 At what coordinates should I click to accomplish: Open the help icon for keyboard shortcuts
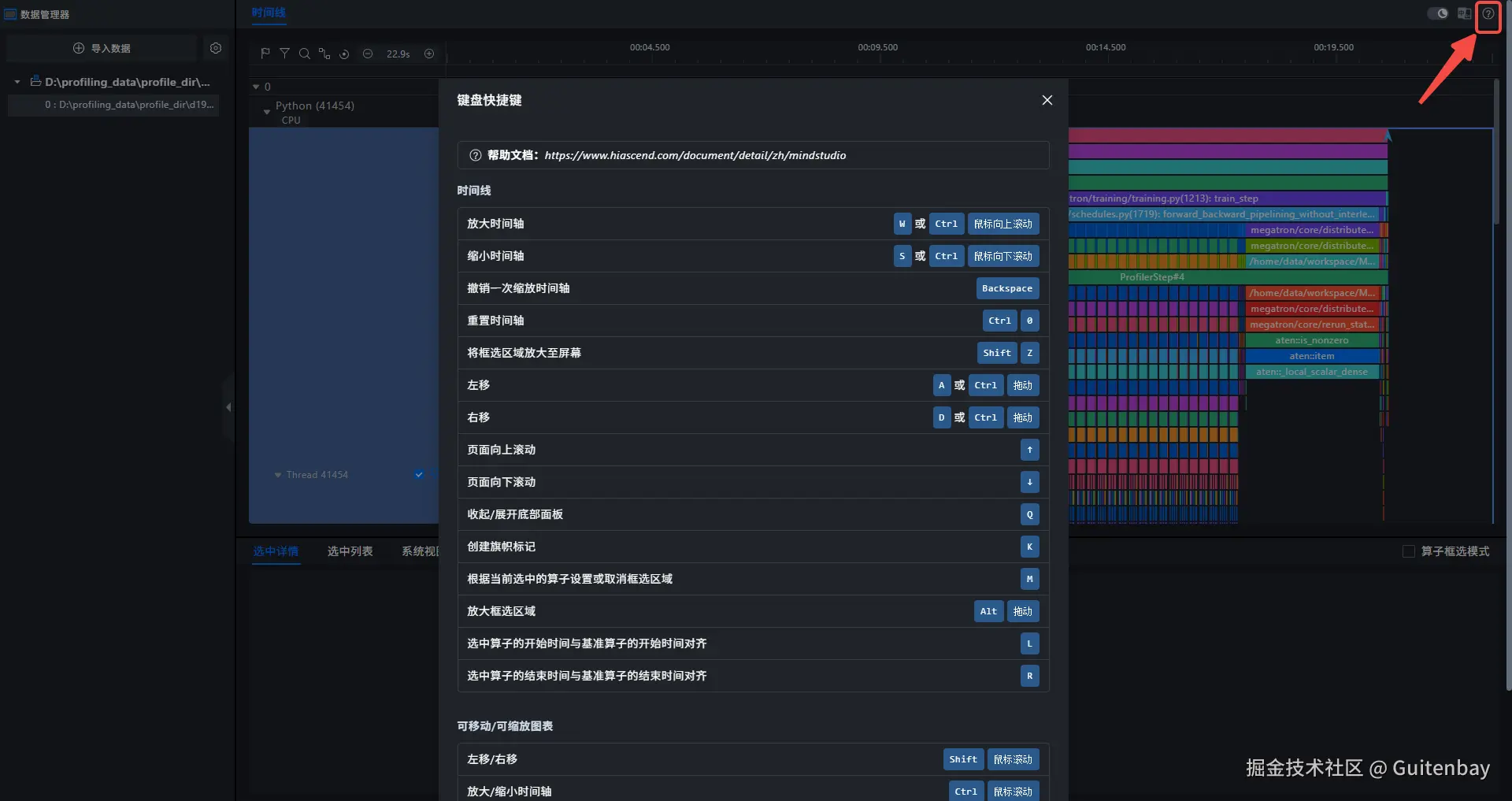coord(1488,13)
